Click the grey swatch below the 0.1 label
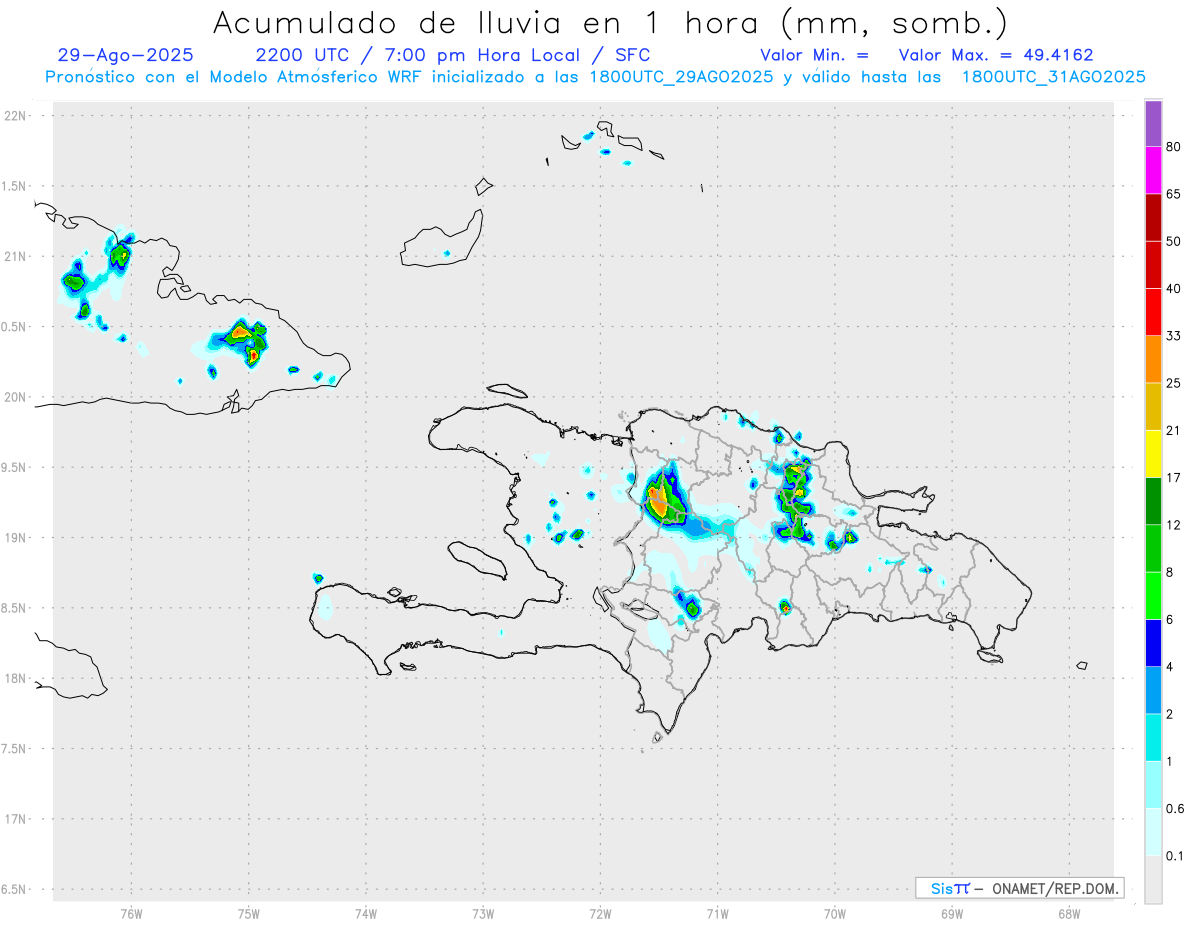This screenshot has width=1200, height=927. coord(1153,880)
